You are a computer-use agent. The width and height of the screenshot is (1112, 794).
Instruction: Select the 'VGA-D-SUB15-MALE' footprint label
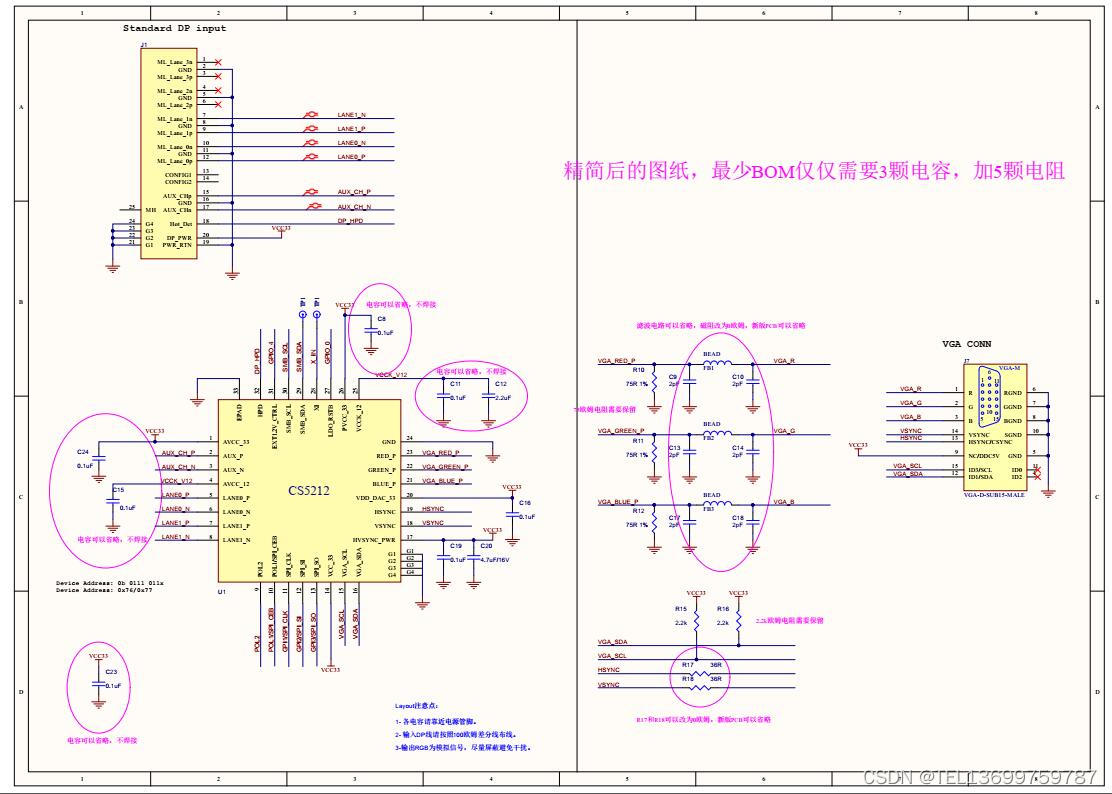pos(994,495)
